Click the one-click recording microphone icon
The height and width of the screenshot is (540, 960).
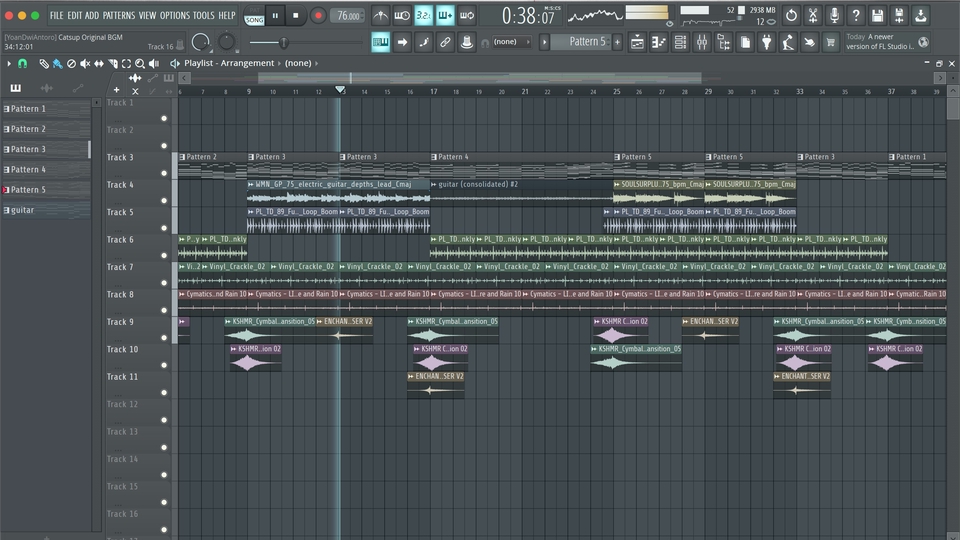[834, 16]
